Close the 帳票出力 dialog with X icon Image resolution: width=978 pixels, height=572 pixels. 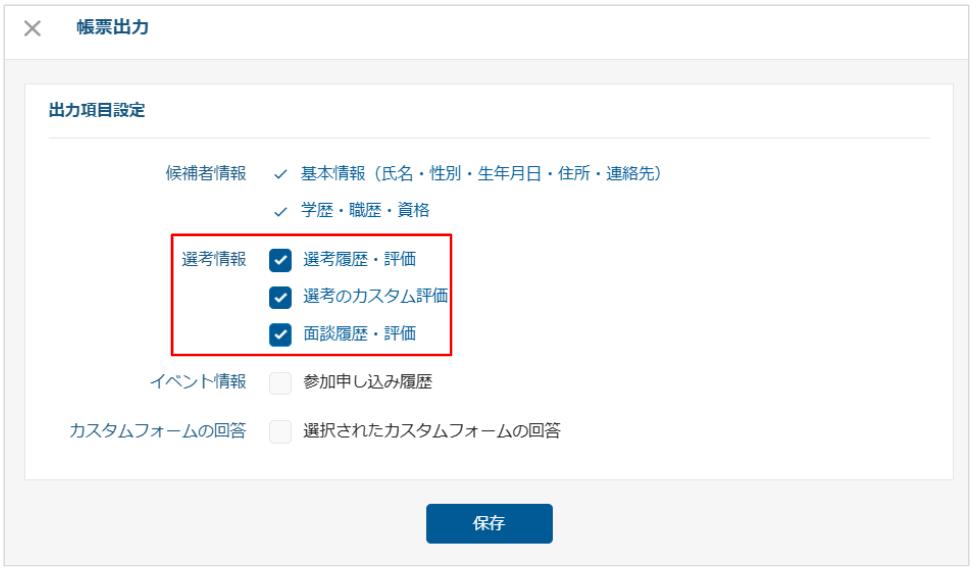[33, 29]
